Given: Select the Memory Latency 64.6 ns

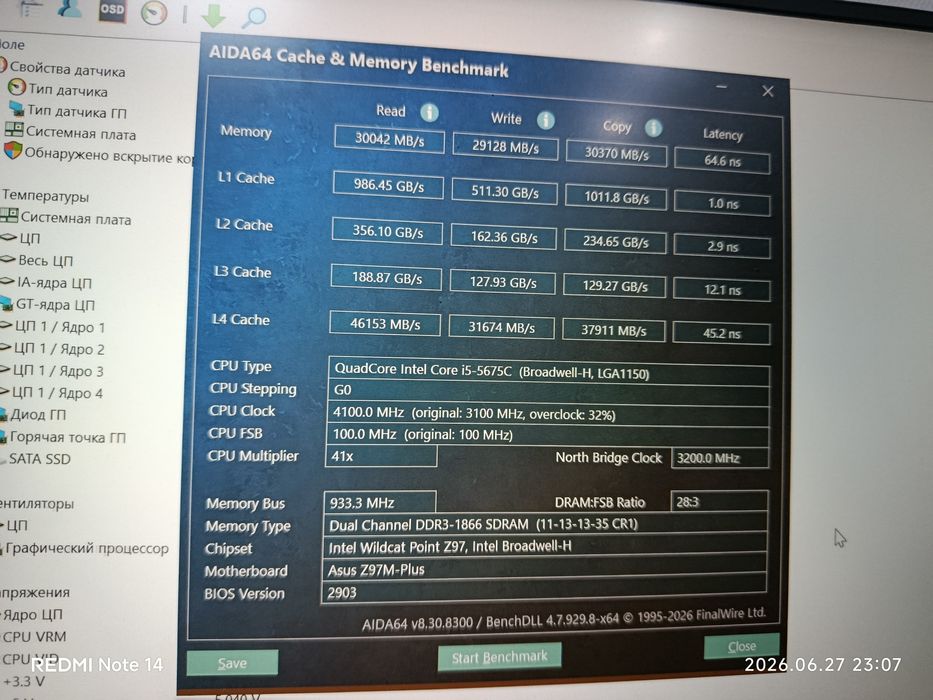Looking at the screenshot, I should click(722, 161).
